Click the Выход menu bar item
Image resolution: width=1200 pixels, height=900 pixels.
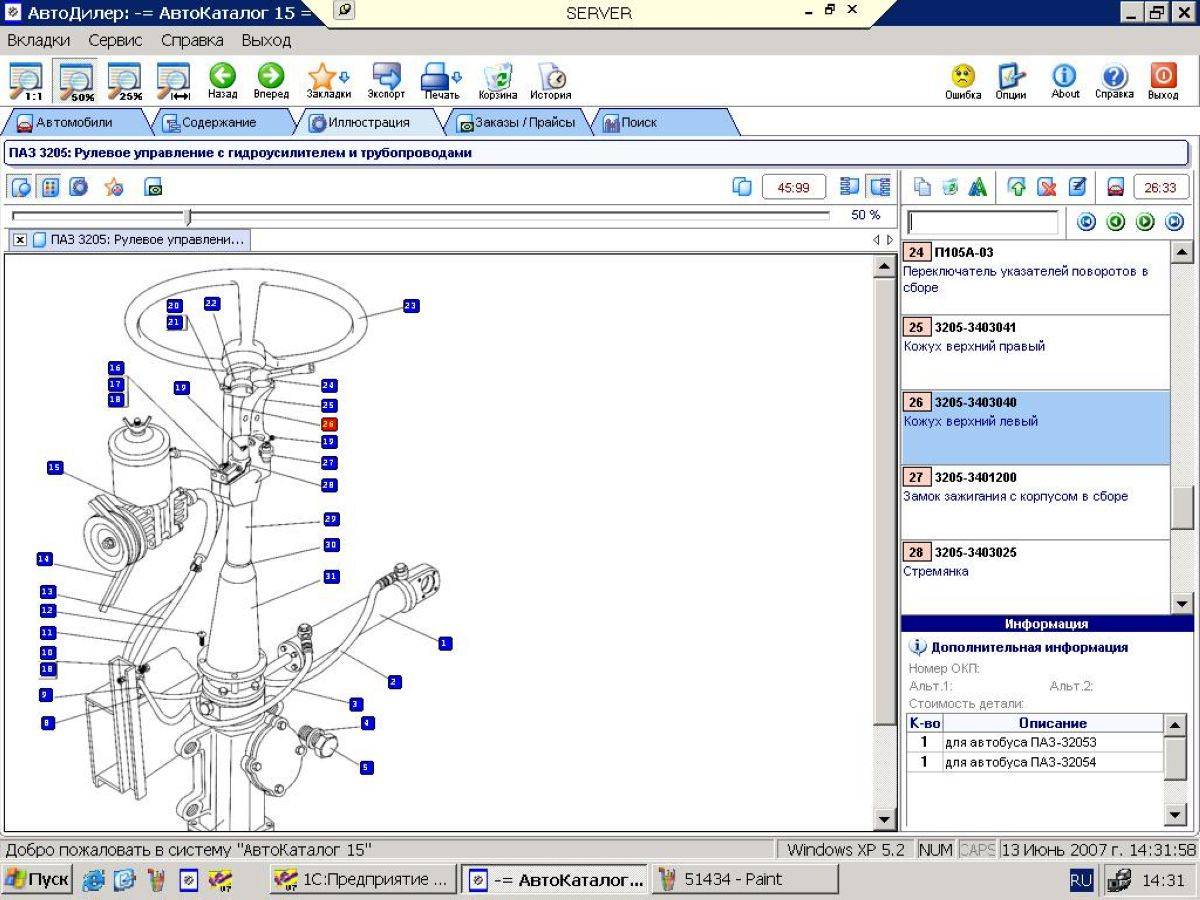point(266,41)
